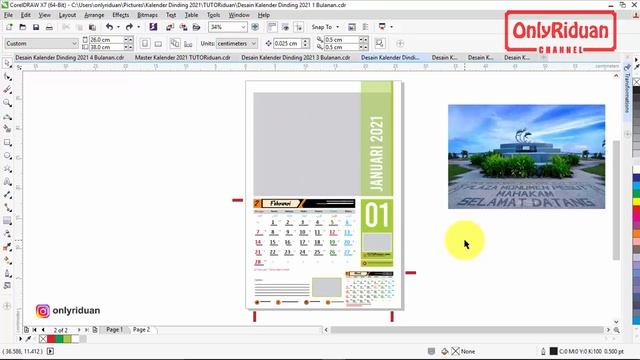
Task: Toggle Show Rulers button
Action: (272, 27)
